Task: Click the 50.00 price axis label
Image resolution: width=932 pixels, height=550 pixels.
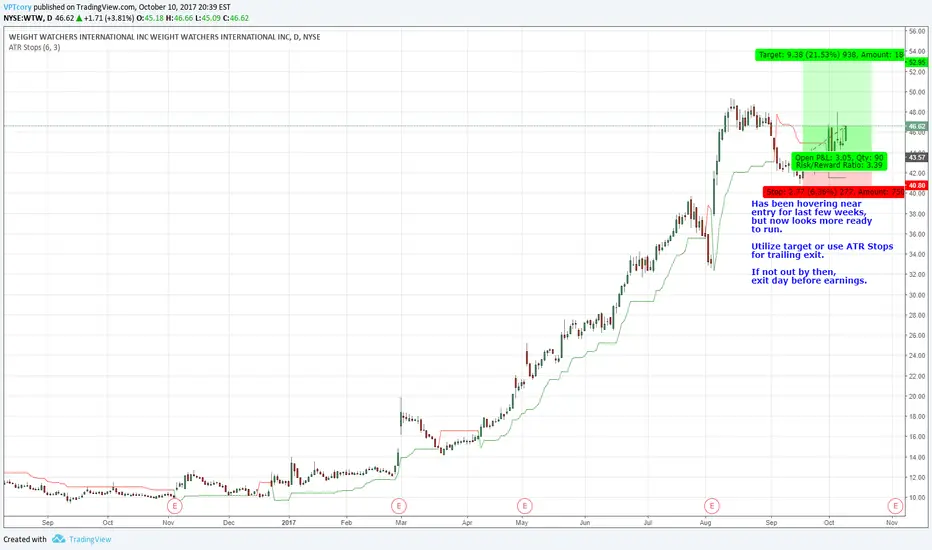Action: click(917, 92)
